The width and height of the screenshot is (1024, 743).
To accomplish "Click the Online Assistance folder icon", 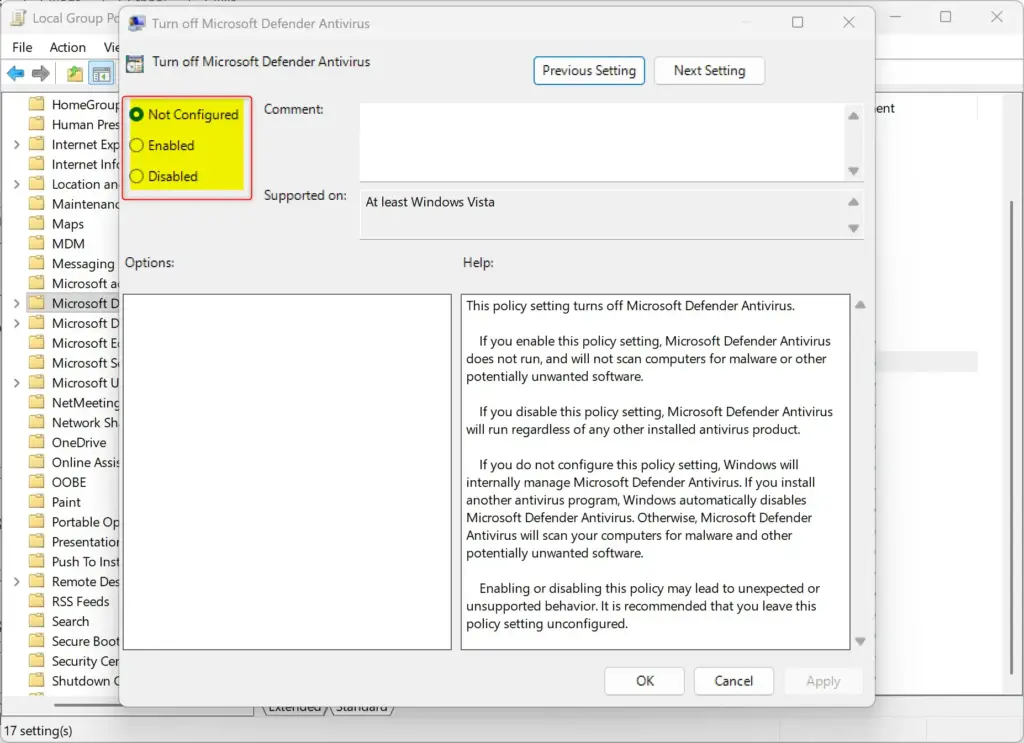I will pos(37,462).
